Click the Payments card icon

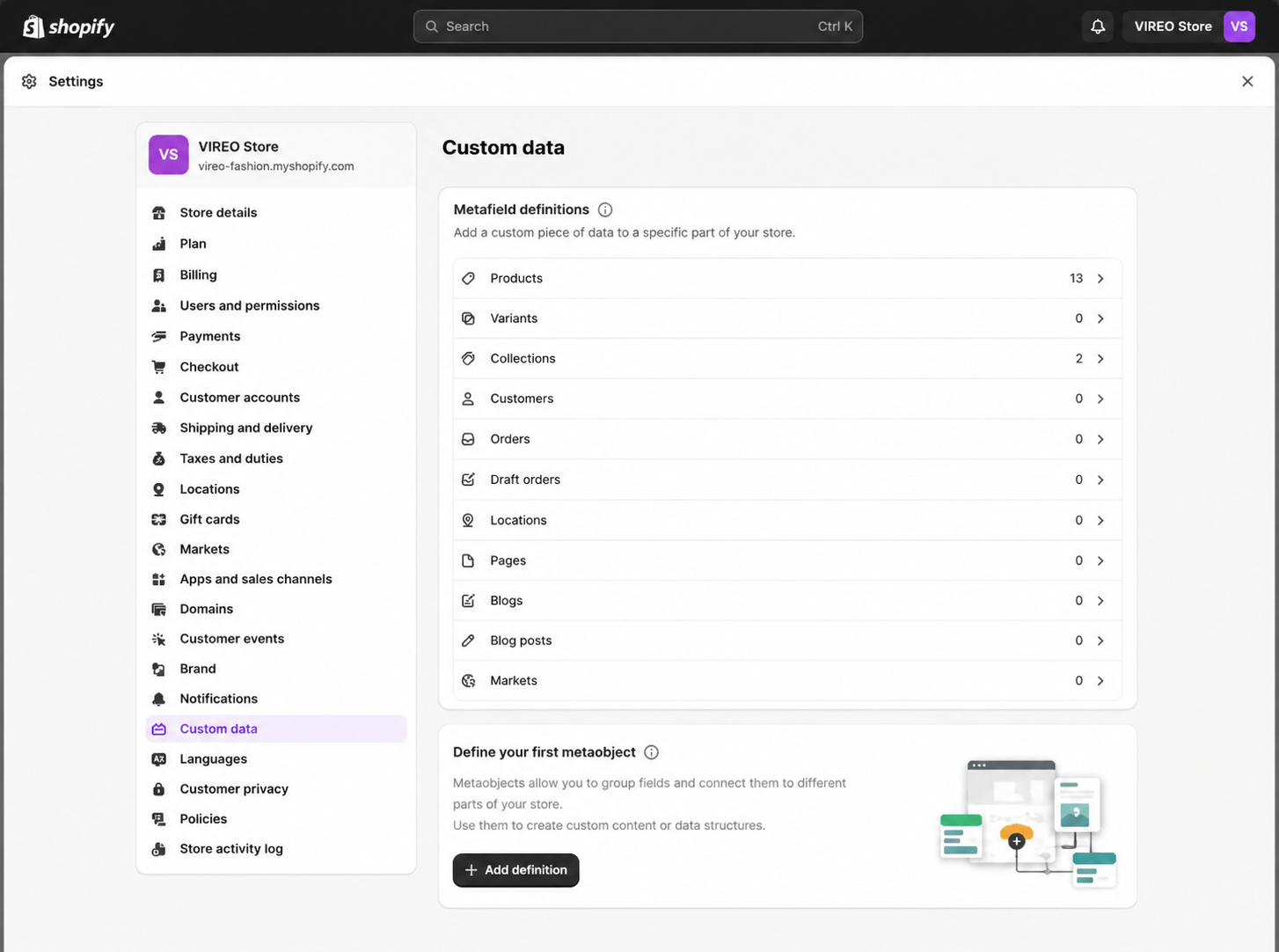click(x=158, y=336)
